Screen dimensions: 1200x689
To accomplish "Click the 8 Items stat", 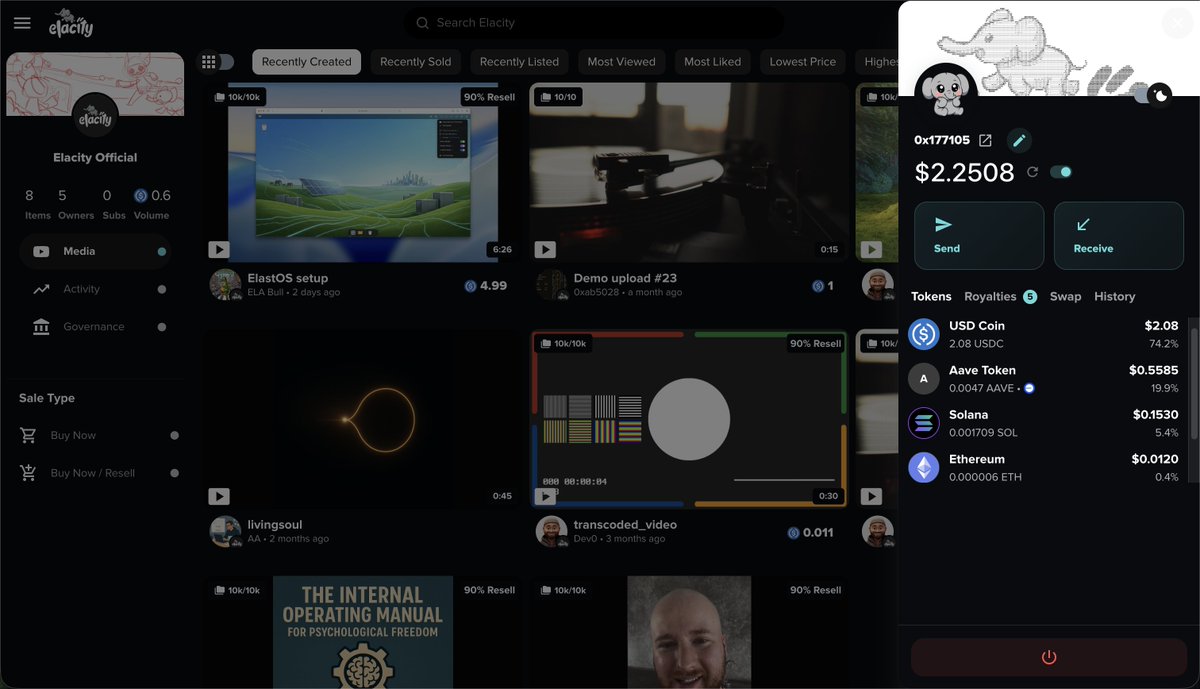I will click(38, 204).
